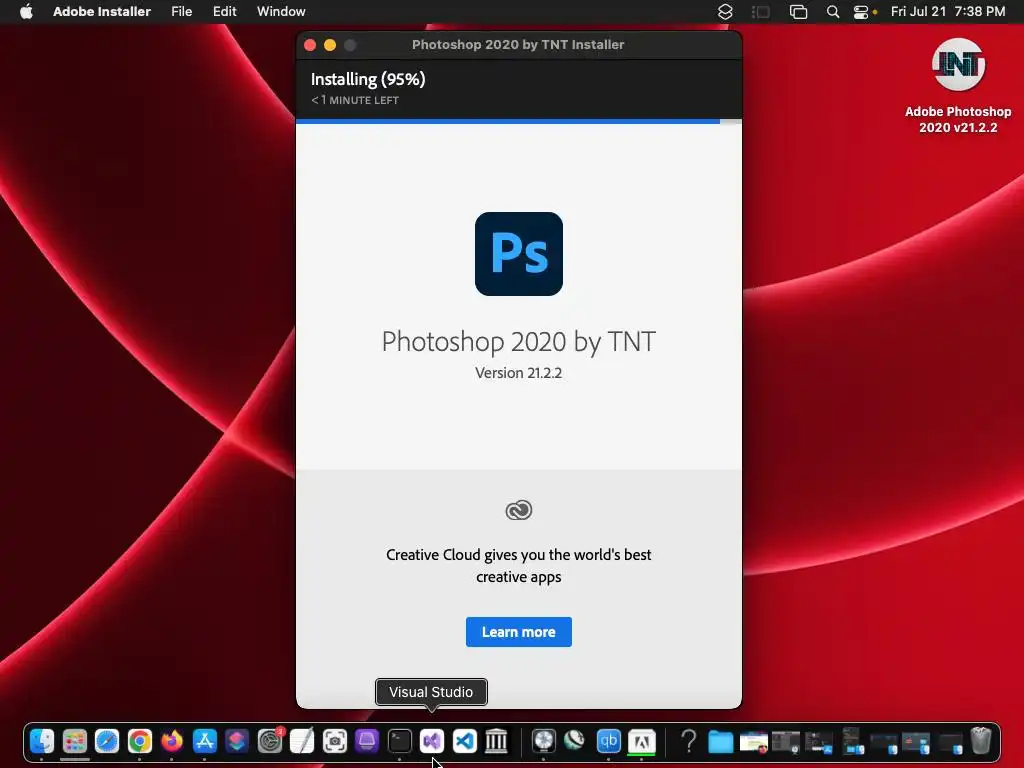Viewport: 1024px width, 768px height.
Task: Open the Screenshot app from the Dock
Action: [x=334, y=741]
